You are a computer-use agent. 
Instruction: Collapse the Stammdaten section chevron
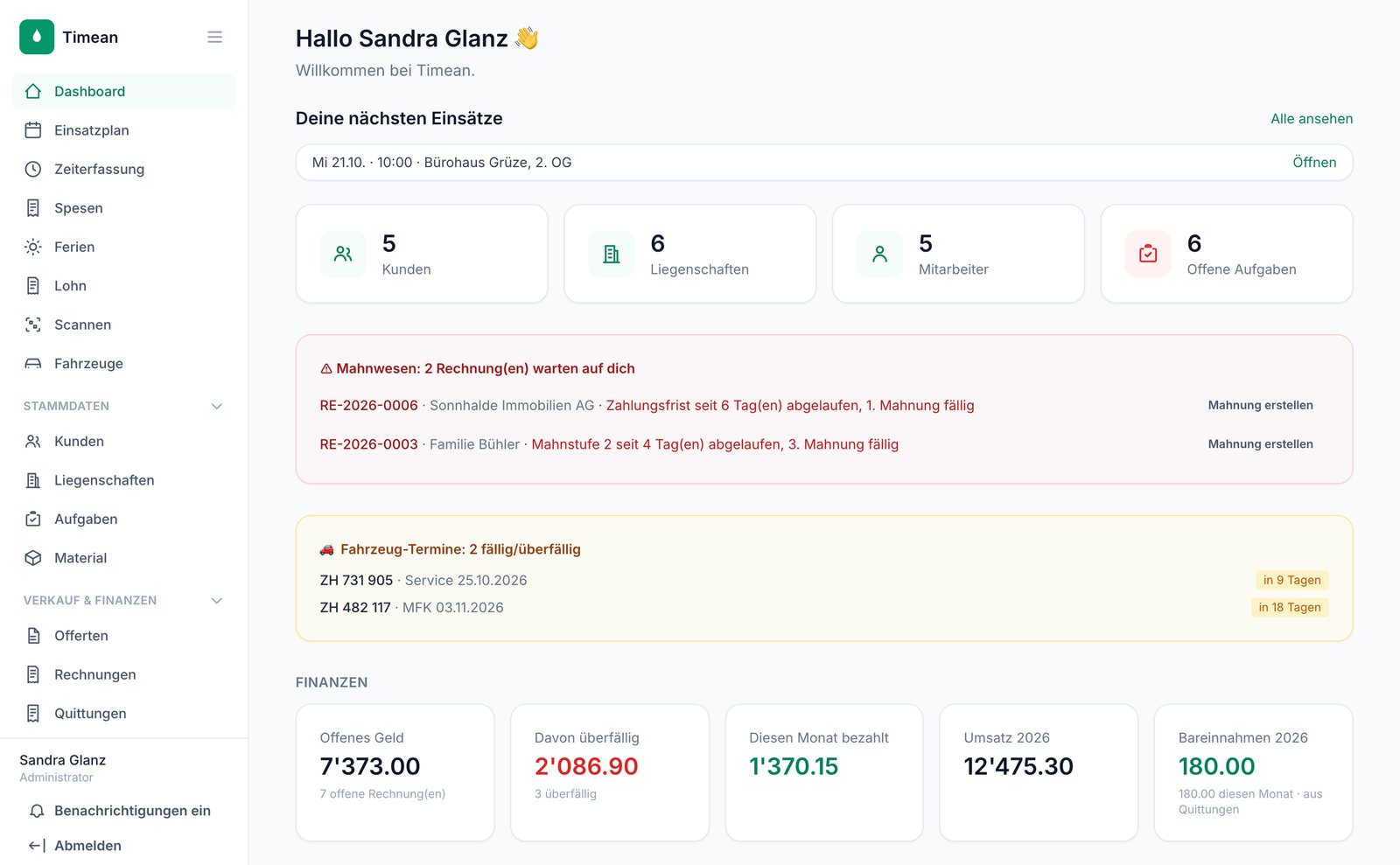click(217, 406)
